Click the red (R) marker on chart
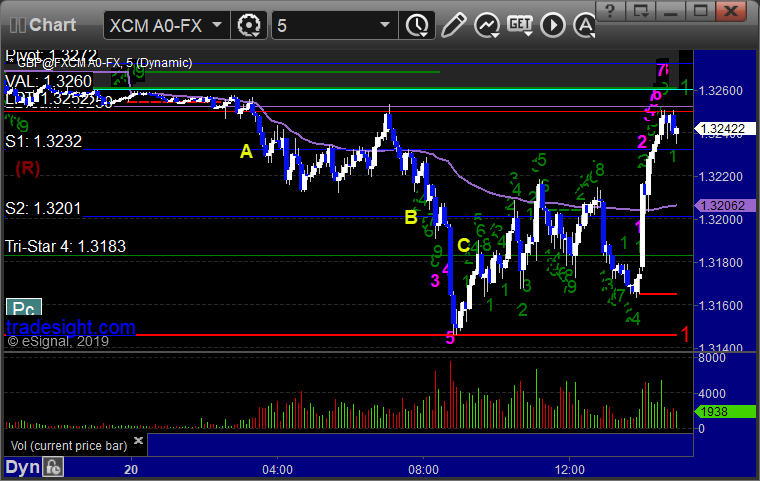Screen dimensions: 760x481 [x=28, y=168]
